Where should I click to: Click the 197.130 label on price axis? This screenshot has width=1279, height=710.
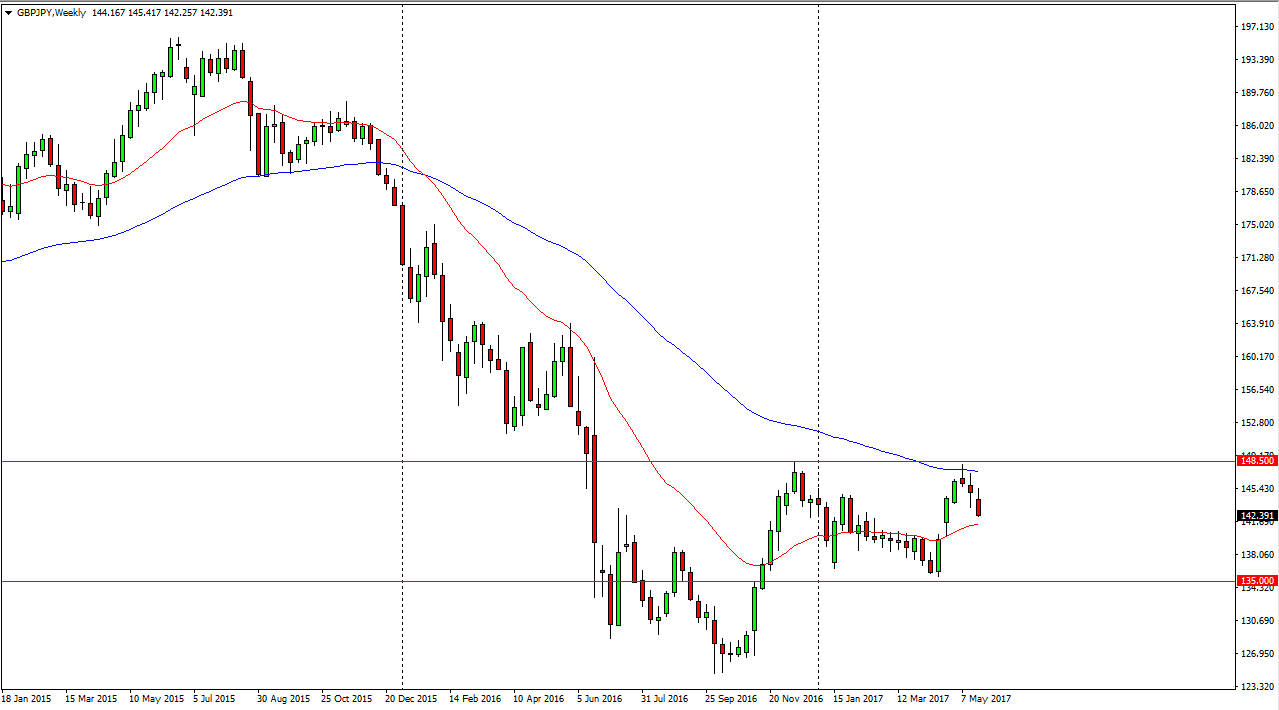coord(1256,27)
